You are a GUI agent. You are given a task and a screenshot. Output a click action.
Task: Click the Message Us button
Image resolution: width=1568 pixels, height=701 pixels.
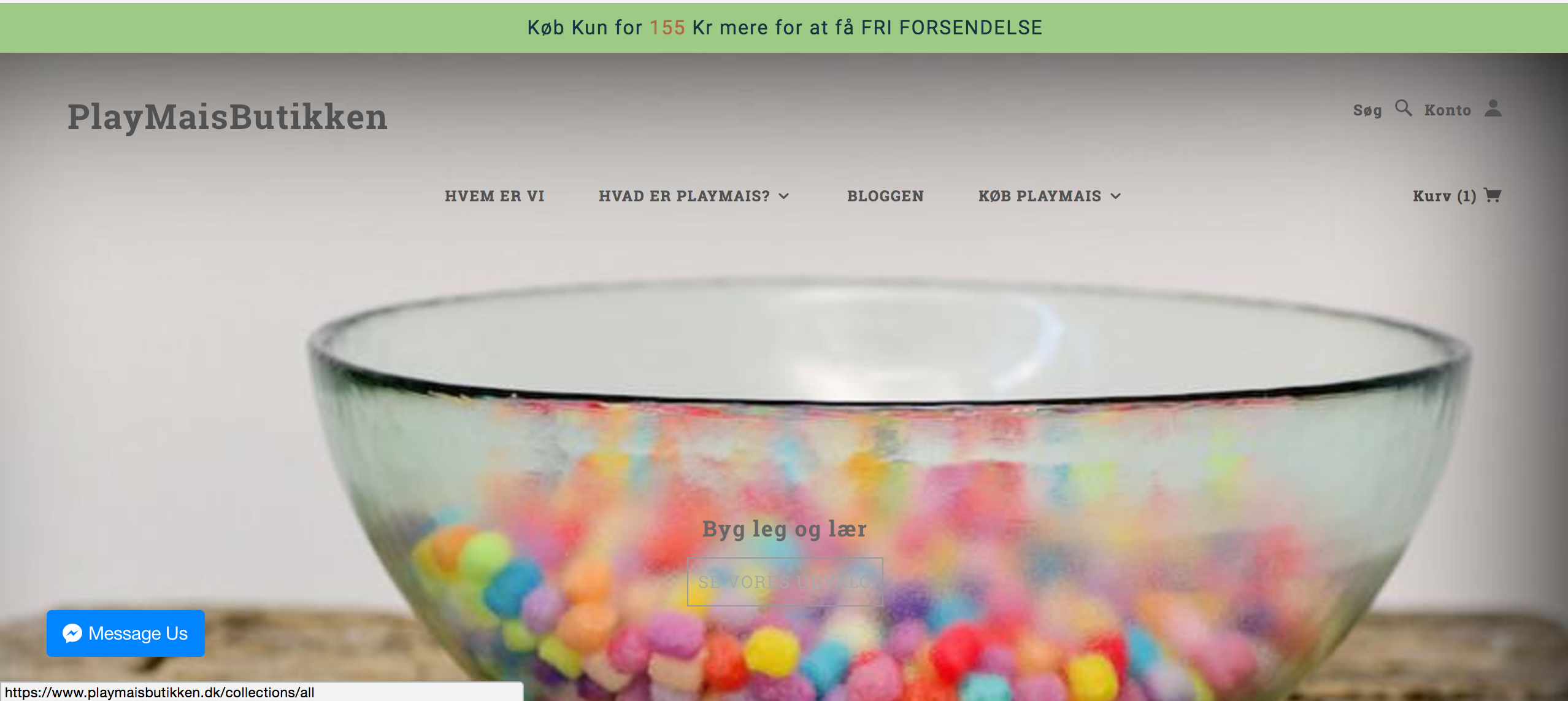click(x=126, y=633)
